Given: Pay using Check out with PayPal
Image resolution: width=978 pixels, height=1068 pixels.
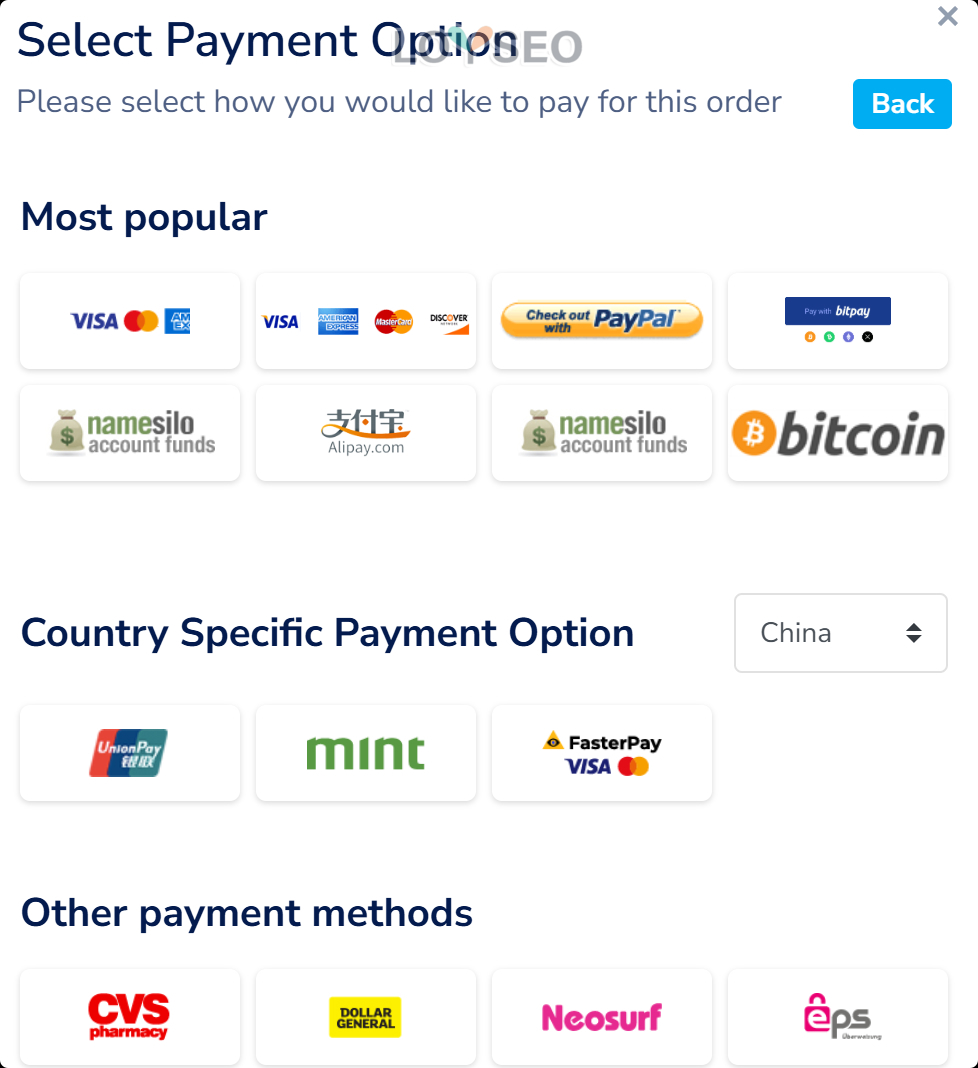Looking at the screenshot, I should coord(602,321).
